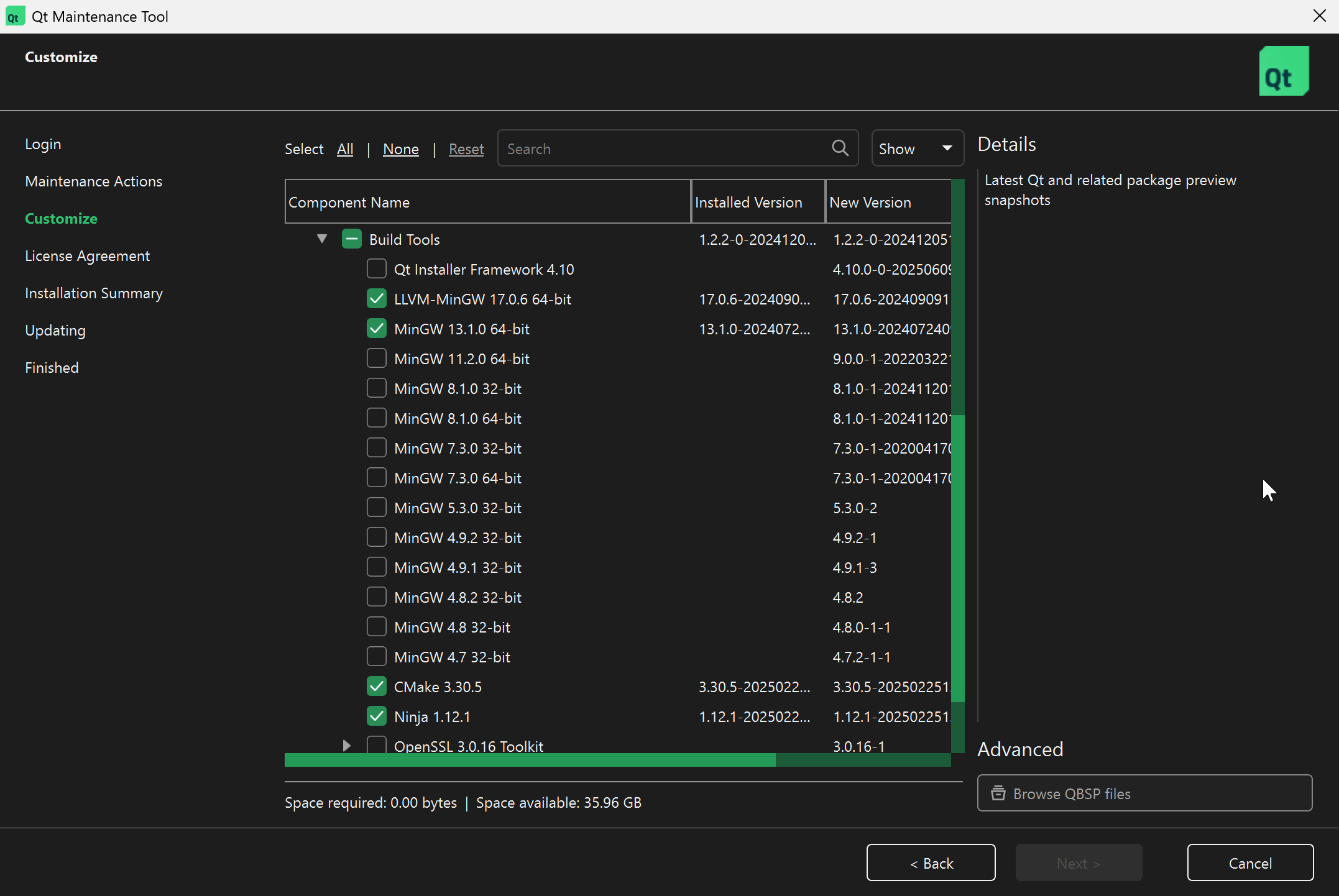Close the Qt Maintenance Tool window
This screenshot has height=896, width=1339.
1319,16
